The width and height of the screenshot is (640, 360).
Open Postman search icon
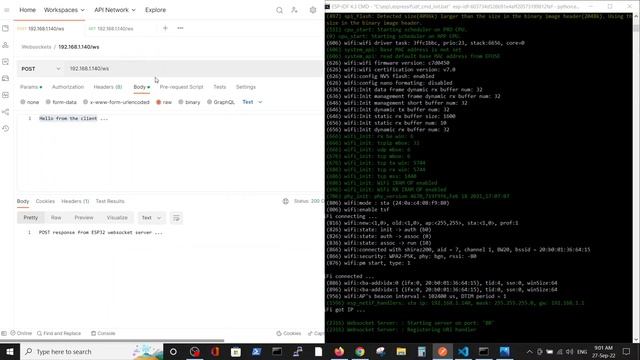pos(279,10)
